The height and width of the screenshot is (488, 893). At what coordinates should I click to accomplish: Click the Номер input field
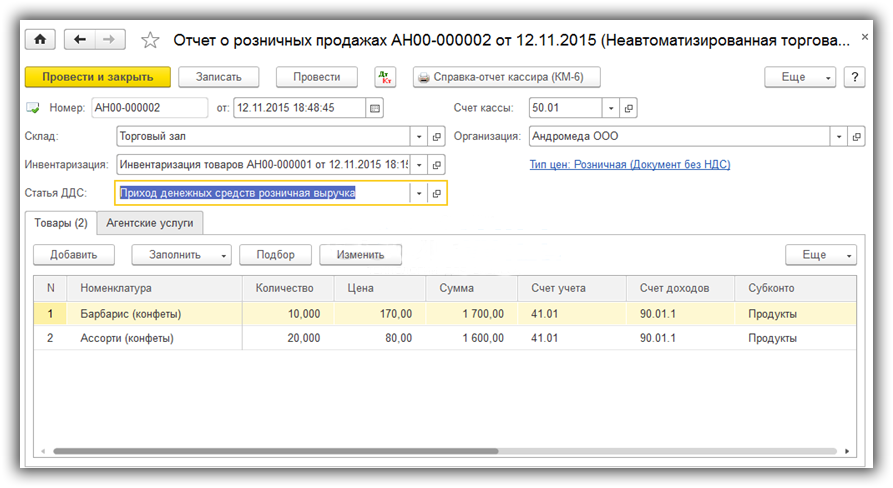pos(150,108)
